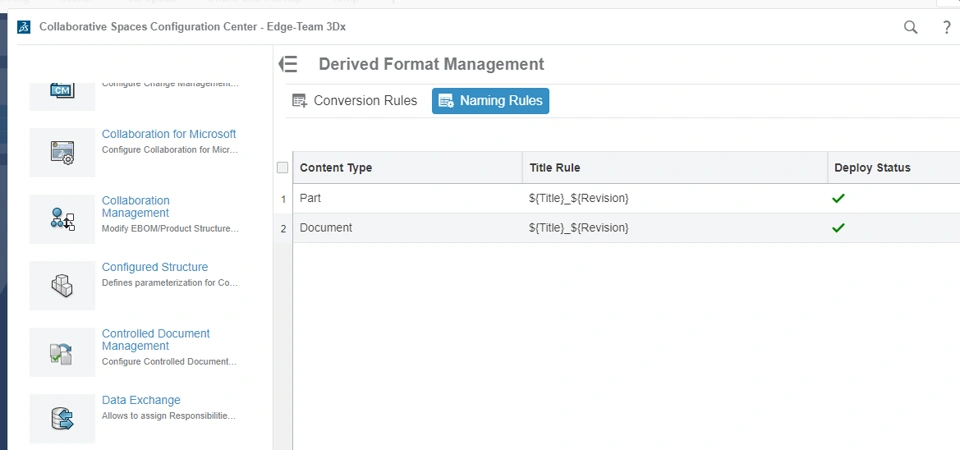
Task: Click the Collaboration Management icon
Action: 62,219
